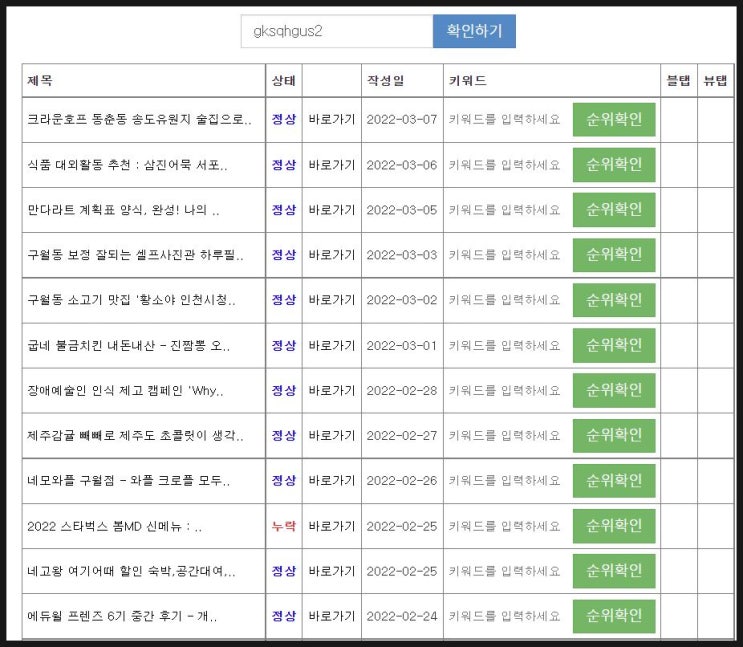Click title 에듀윌 프렌즈 6기 중간 후기 - 개..
Viewport: 743px width, 647px height.
coord(122,616)
